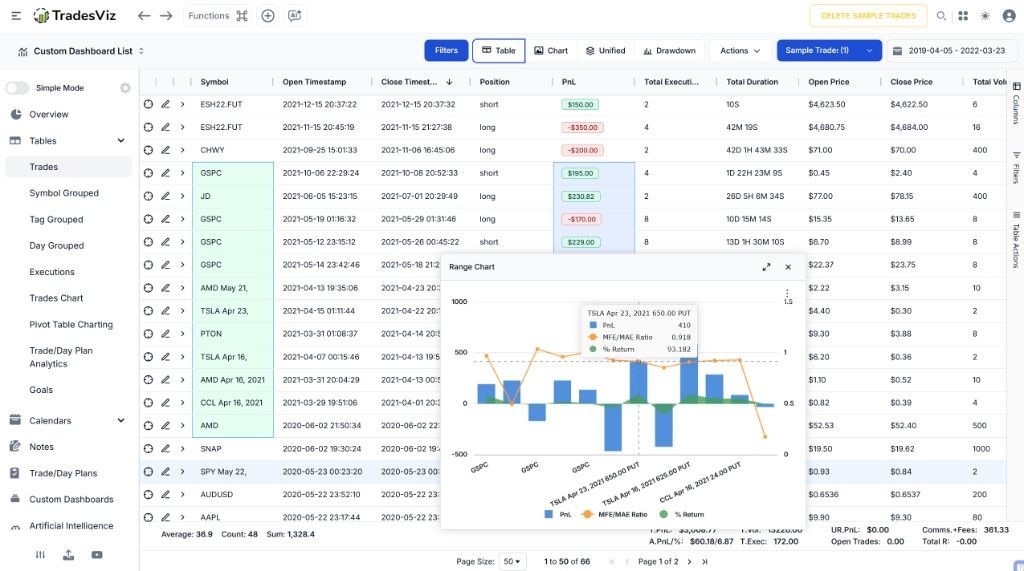Select the circle toggle for AMD row
1024x571 pixels.
coord(148,425)
